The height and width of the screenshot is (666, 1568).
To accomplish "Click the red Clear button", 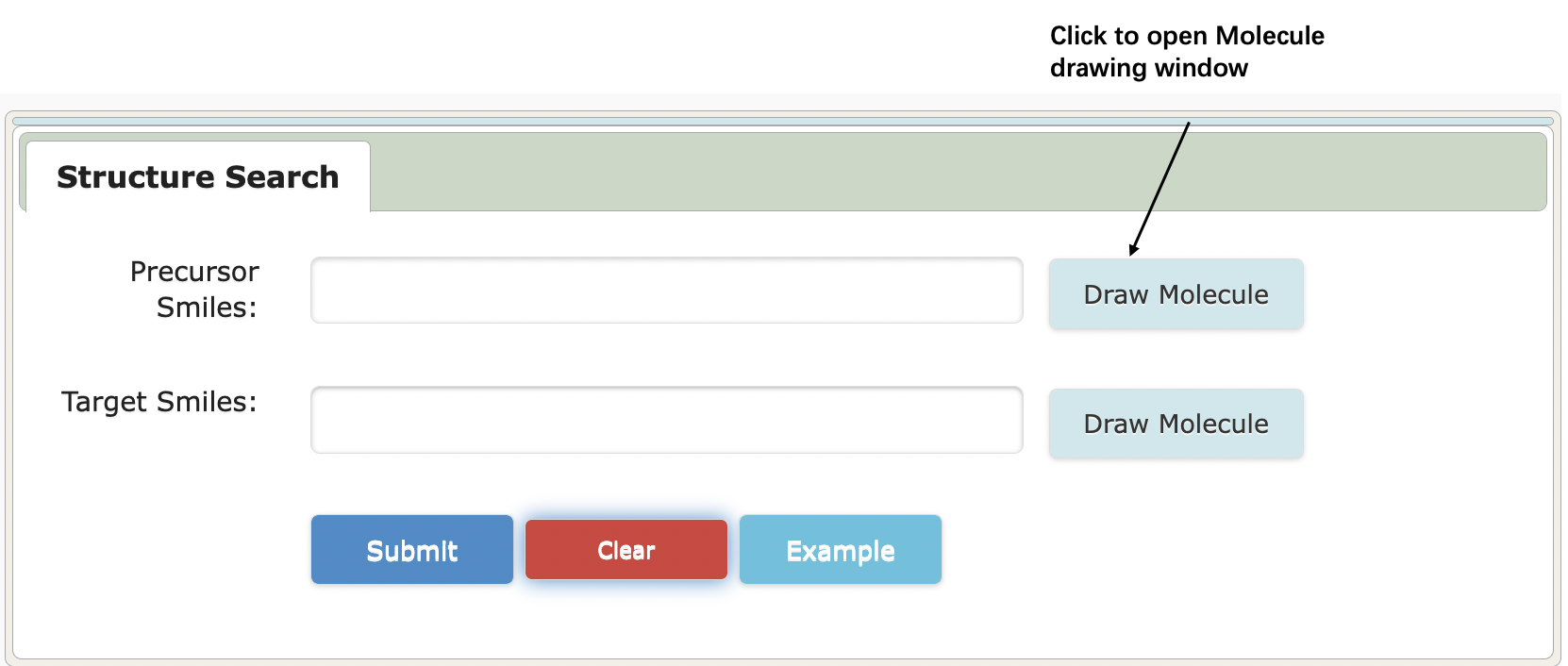I will (x=626, y=549).
